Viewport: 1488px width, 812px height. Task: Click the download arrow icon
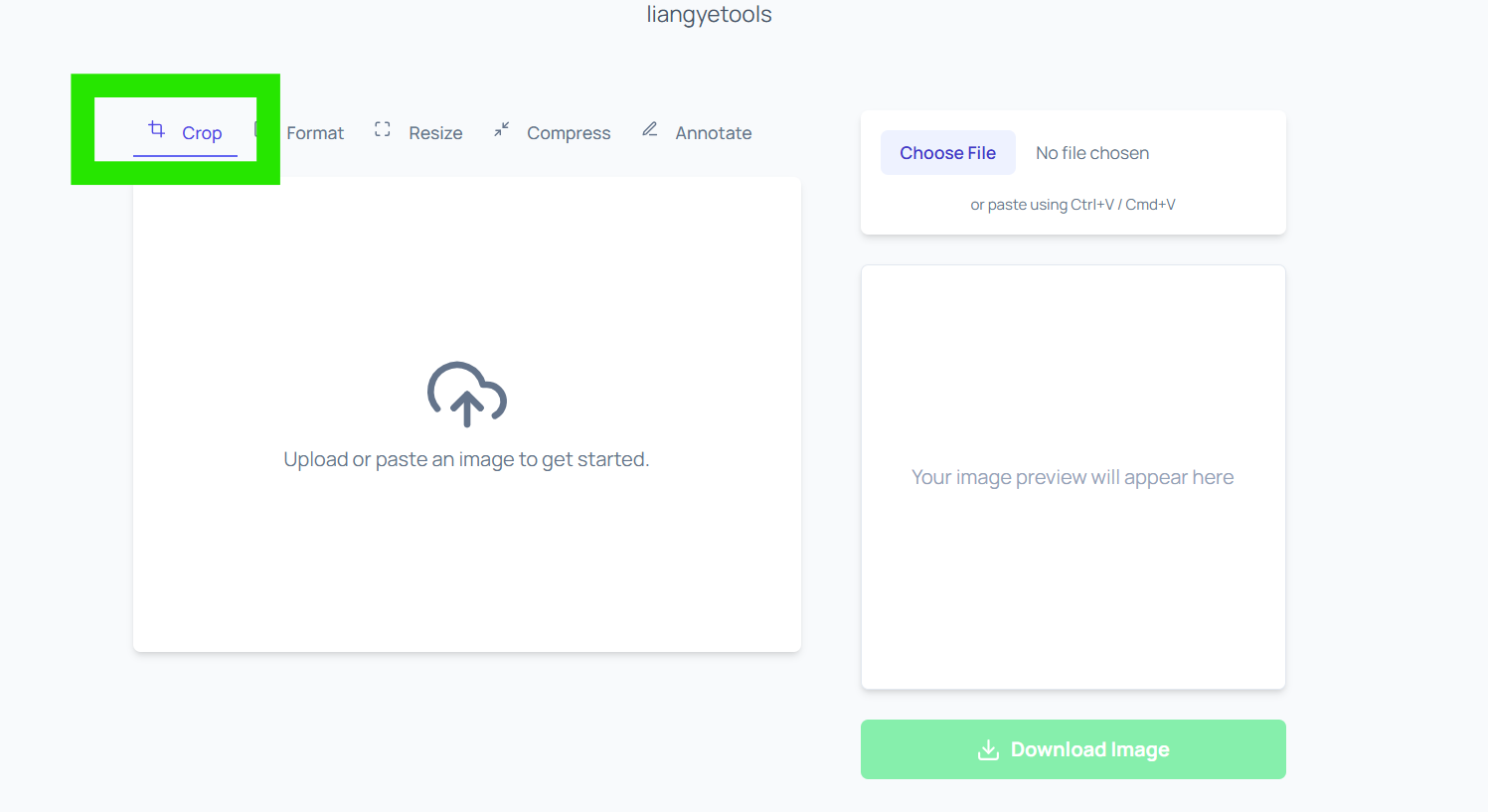tap(987, 749)
